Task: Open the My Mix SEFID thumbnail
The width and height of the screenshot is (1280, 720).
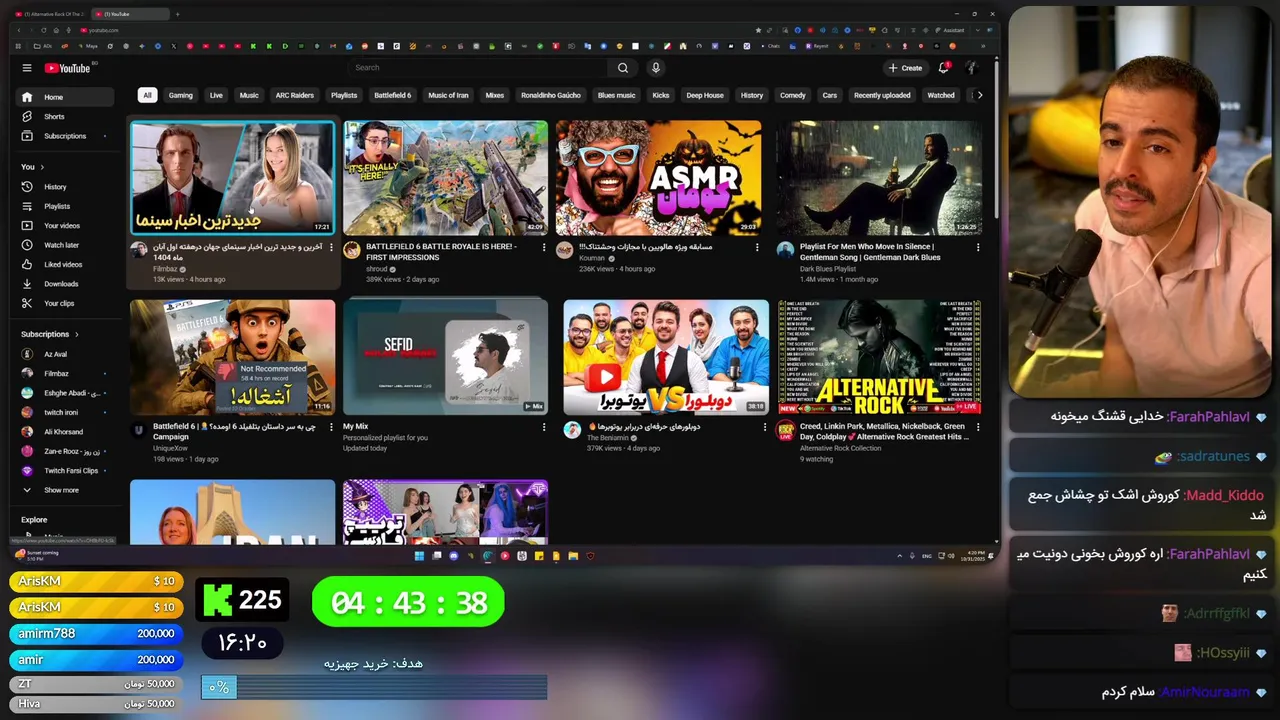Action: tap(445, 357)
